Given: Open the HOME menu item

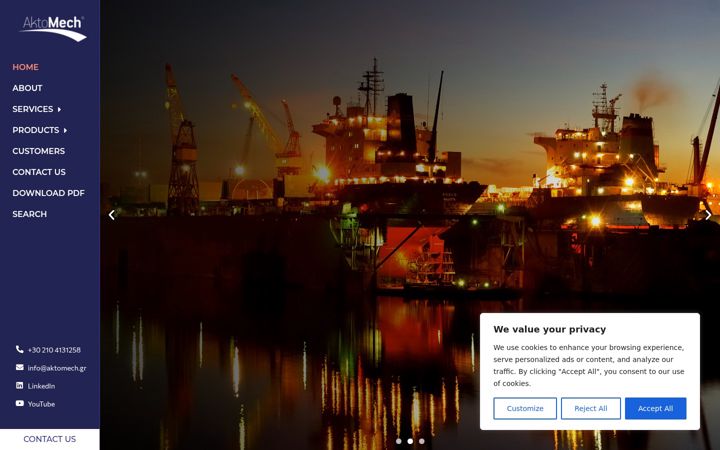Looking at the screenshot, I should click(25, 67).
